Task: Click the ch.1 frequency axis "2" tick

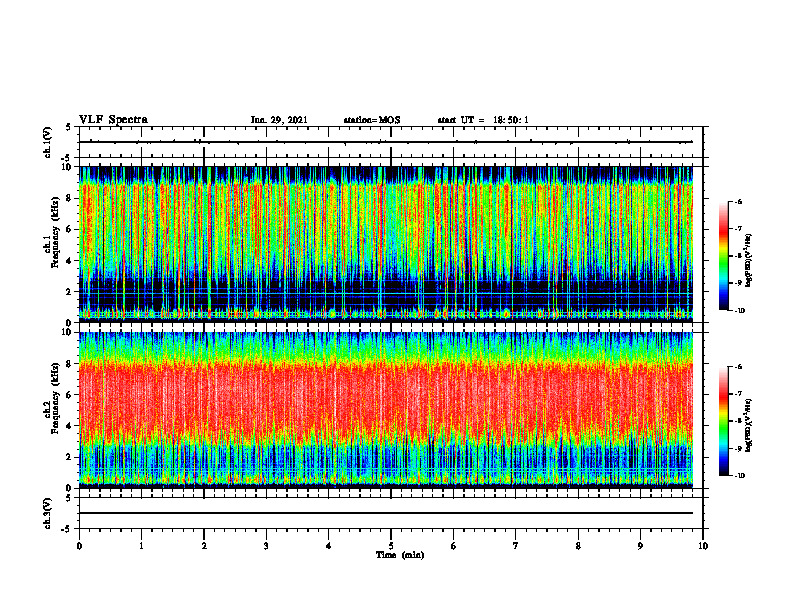Action: coord(71,292)
